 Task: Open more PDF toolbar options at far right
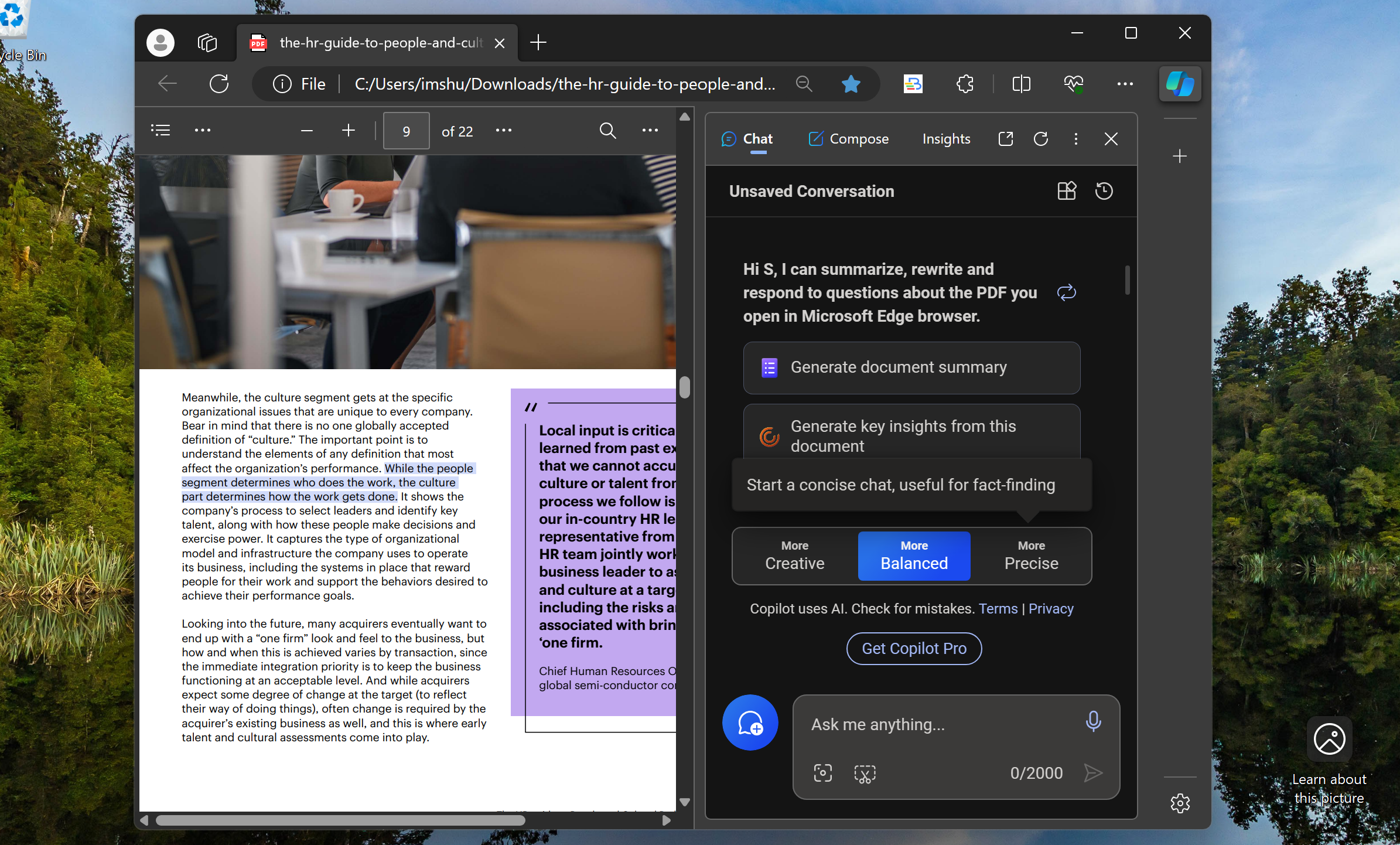pos(650,130)
